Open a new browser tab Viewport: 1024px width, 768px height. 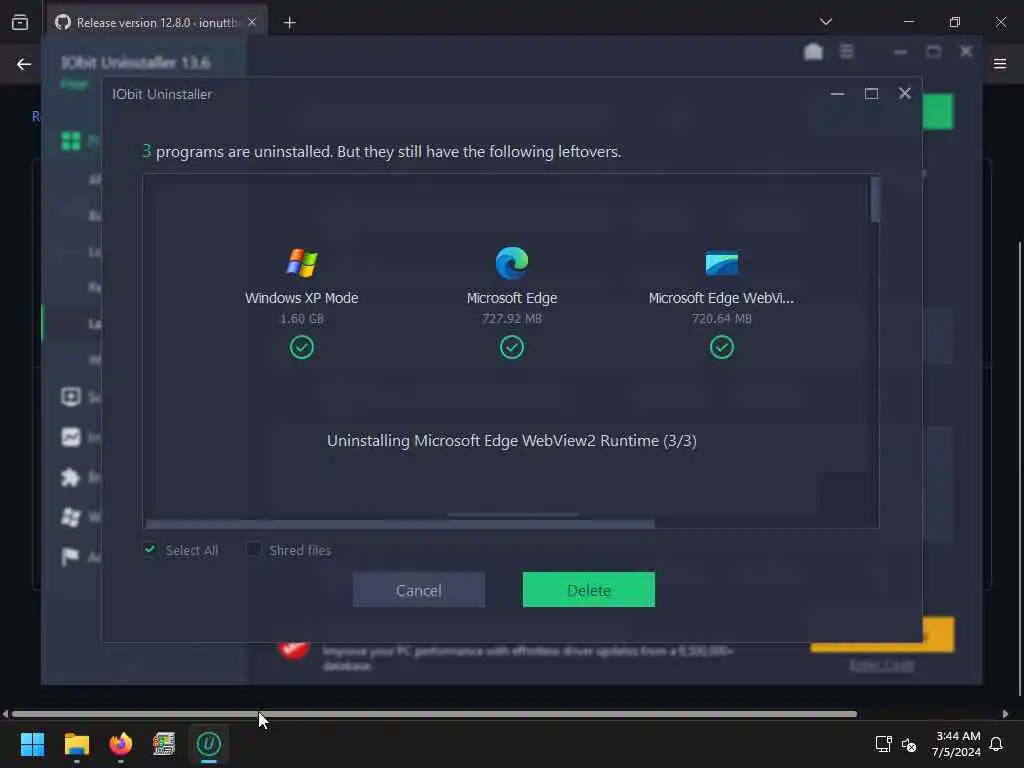(x=289, y=23)
